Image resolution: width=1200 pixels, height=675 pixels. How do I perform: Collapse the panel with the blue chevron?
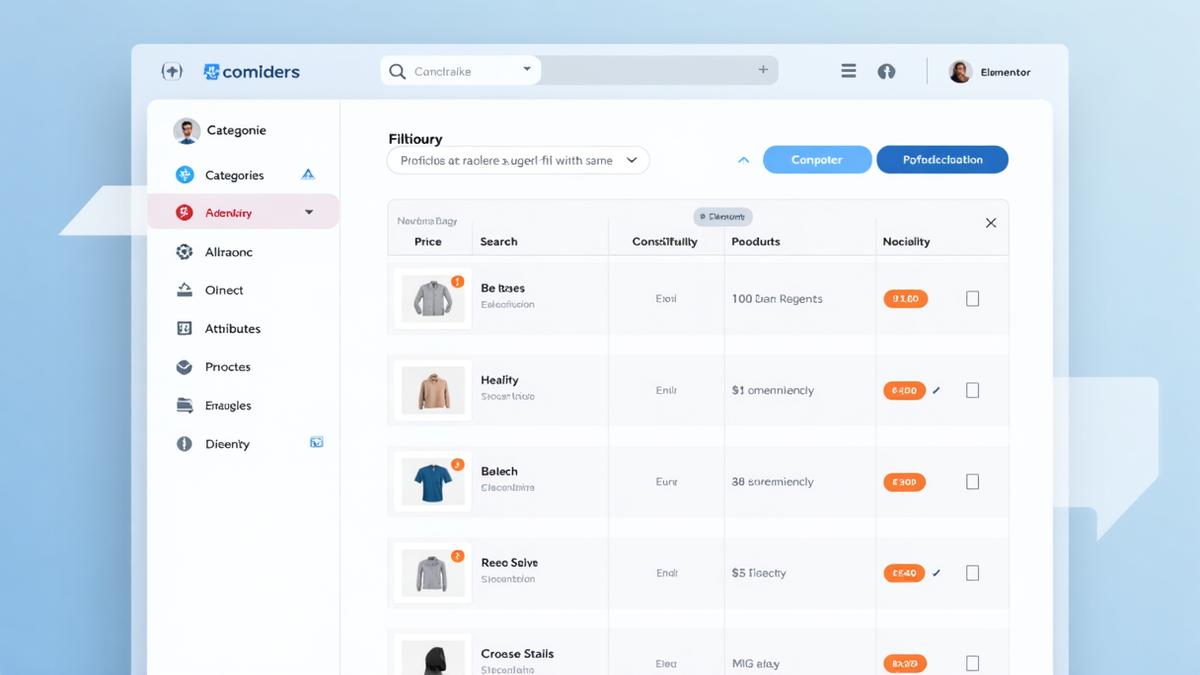pos(743,160)
